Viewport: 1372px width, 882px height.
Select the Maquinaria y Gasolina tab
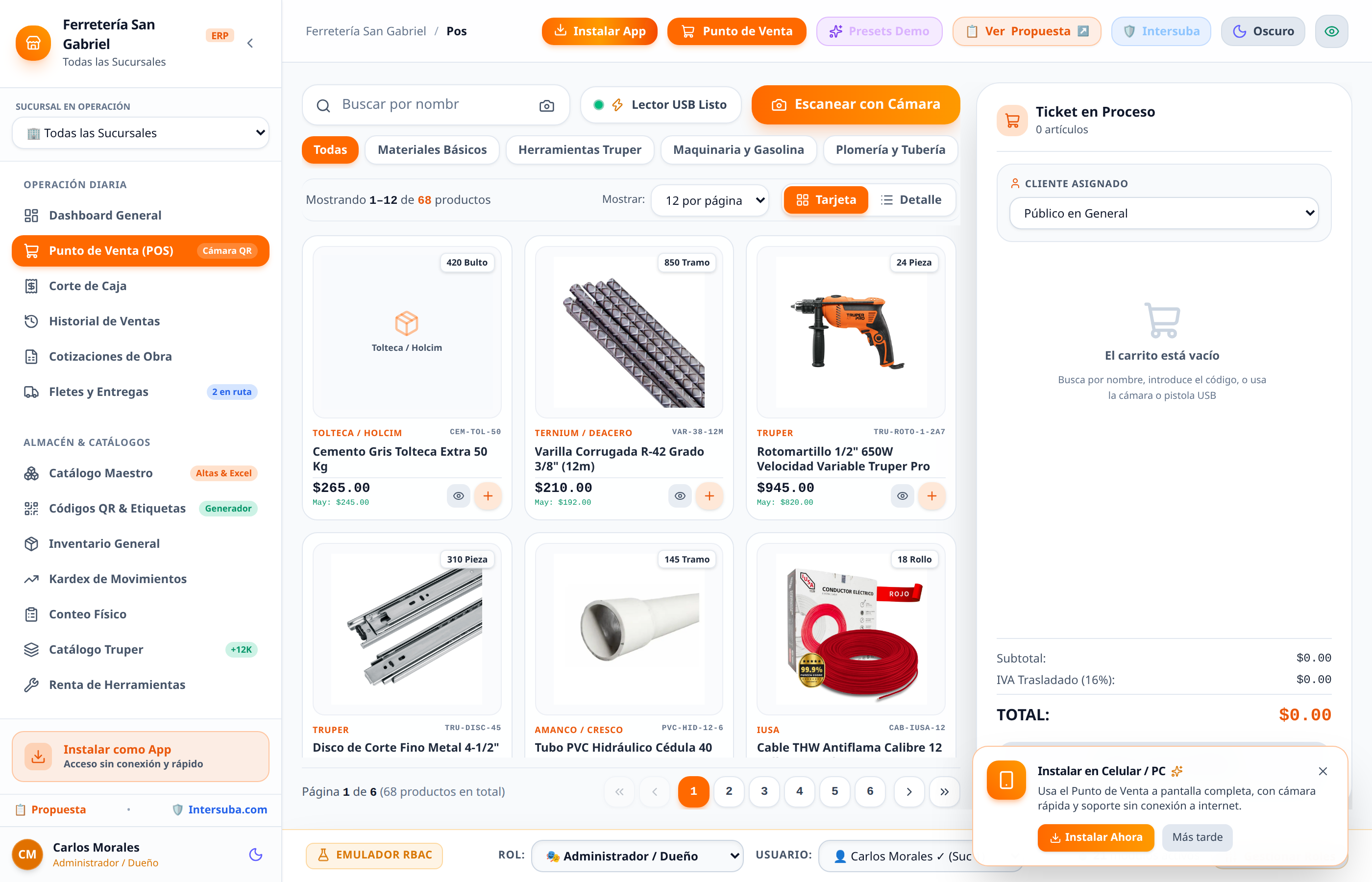coord(739,150)
